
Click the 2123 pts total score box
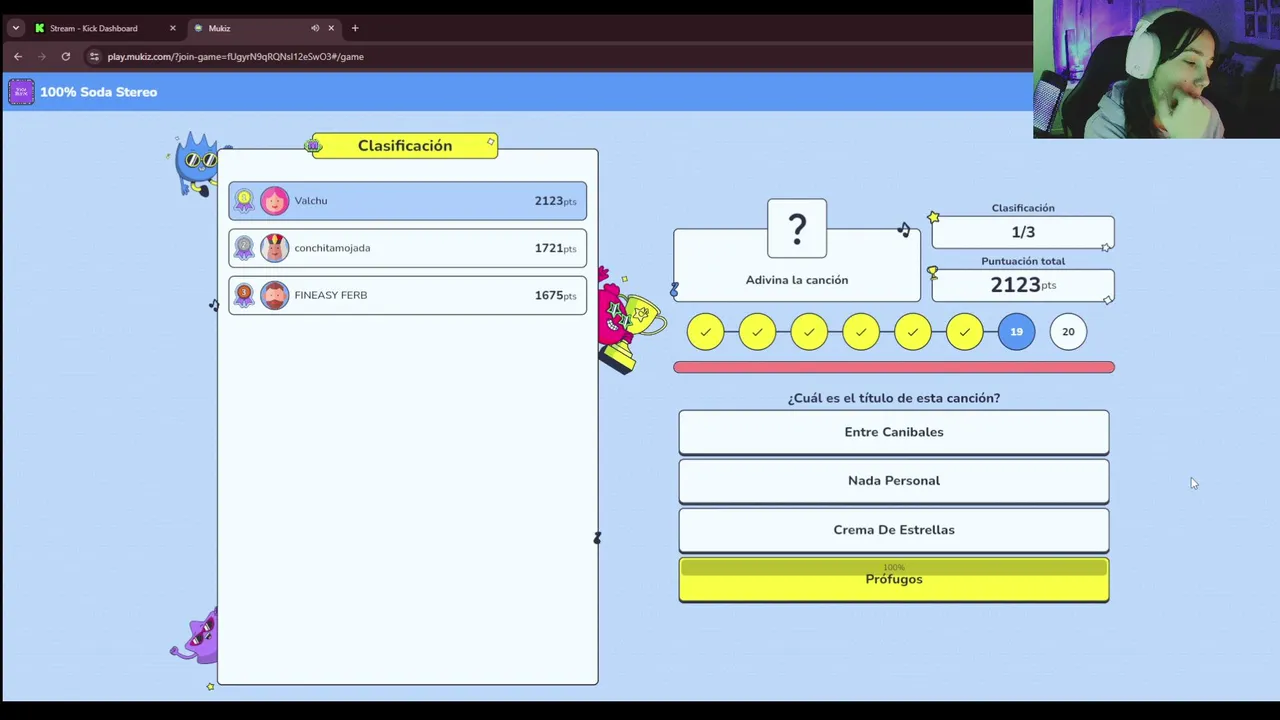point(1023,285)
